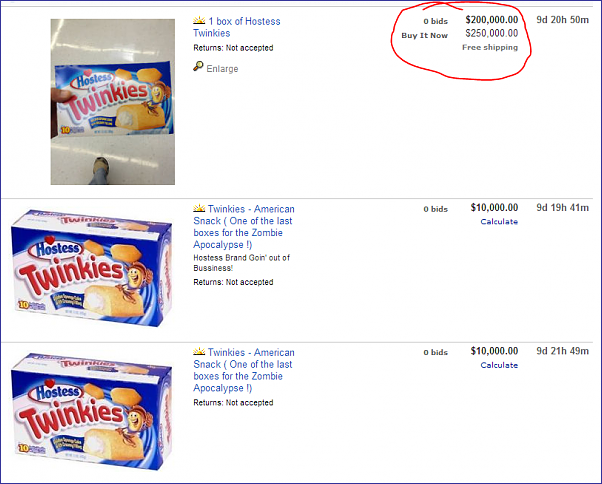The height and width of the screenshot is (484, 602).
Task: Click Calculate shipping for third listing
Action: [499, 365]
